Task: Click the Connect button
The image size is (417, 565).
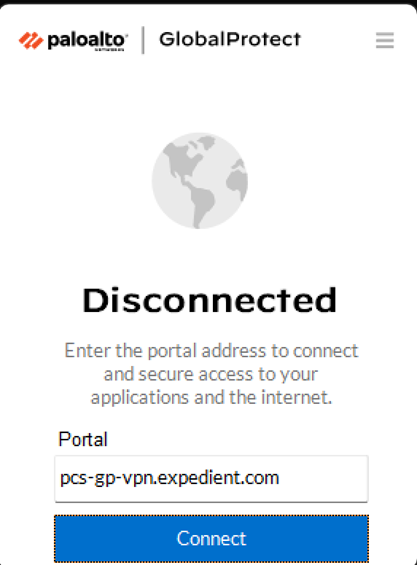Action: coord(211,539)
